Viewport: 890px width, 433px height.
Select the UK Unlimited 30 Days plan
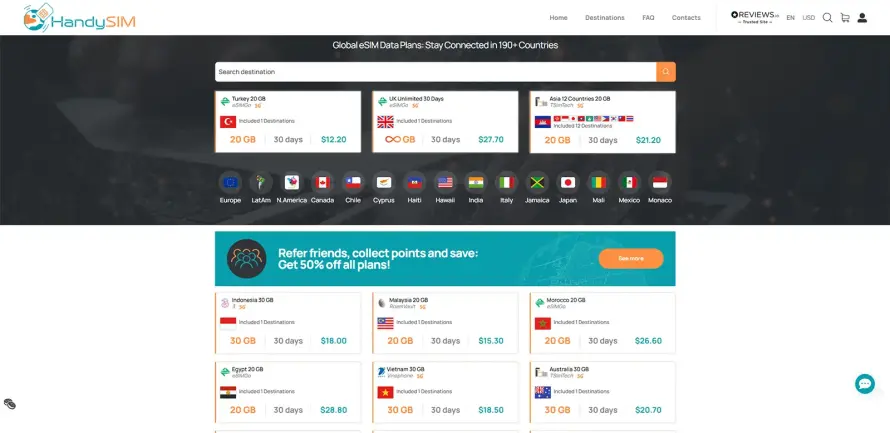click(445, 122)
